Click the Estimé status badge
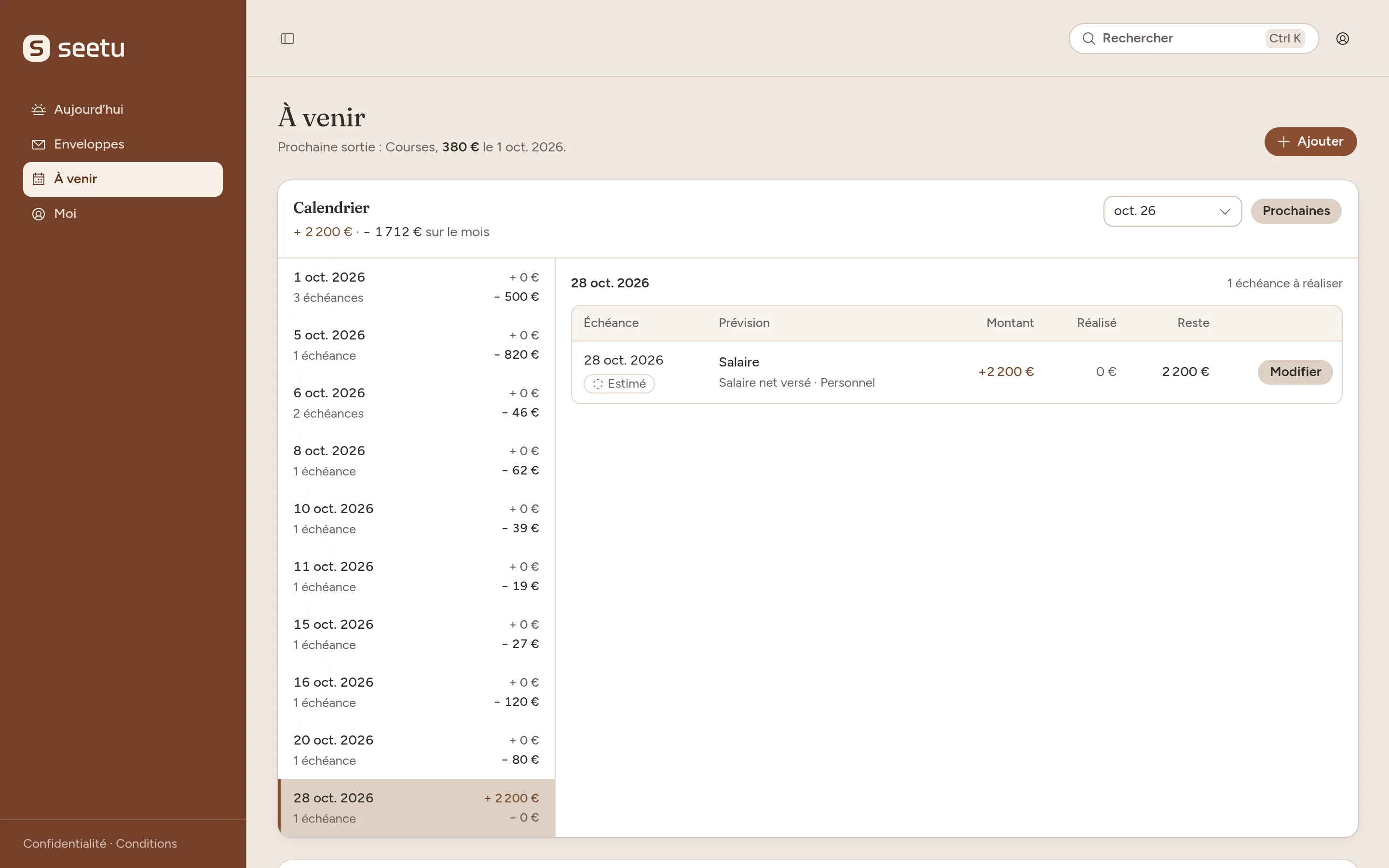Screen dimensions: 1389x868 (619, 384)
